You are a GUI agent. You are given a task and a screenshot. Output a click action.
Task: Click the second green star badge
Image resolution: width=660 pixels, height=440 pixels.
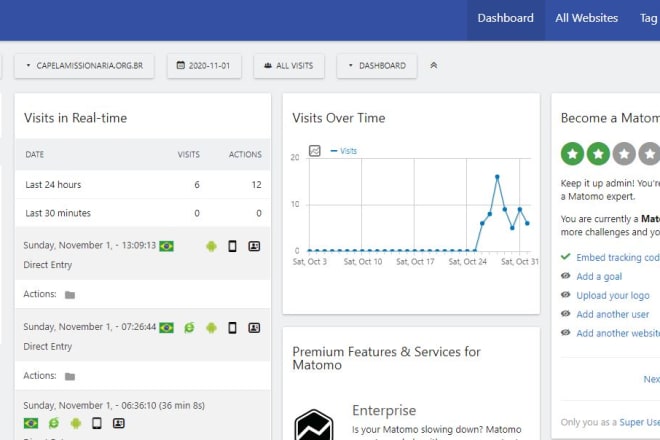[598, 154]
